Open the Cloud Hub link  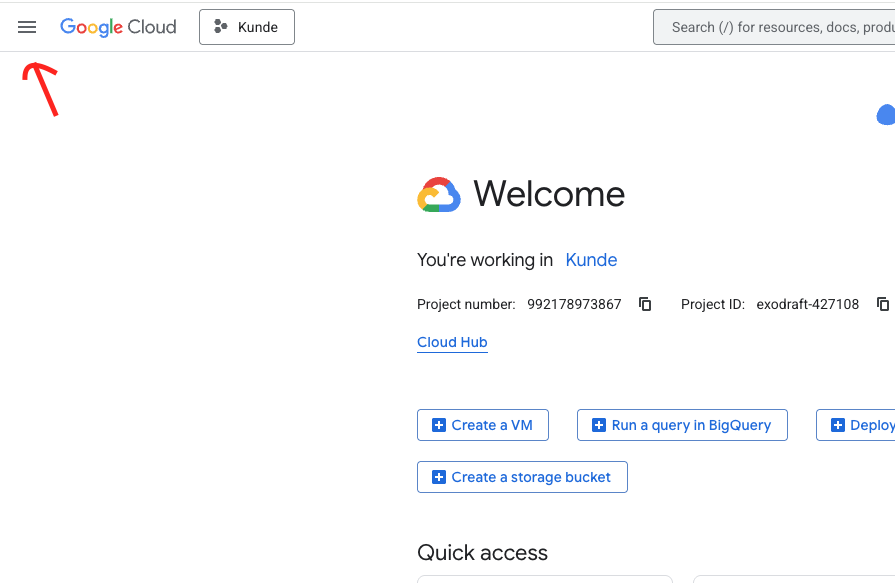(452, 342)
